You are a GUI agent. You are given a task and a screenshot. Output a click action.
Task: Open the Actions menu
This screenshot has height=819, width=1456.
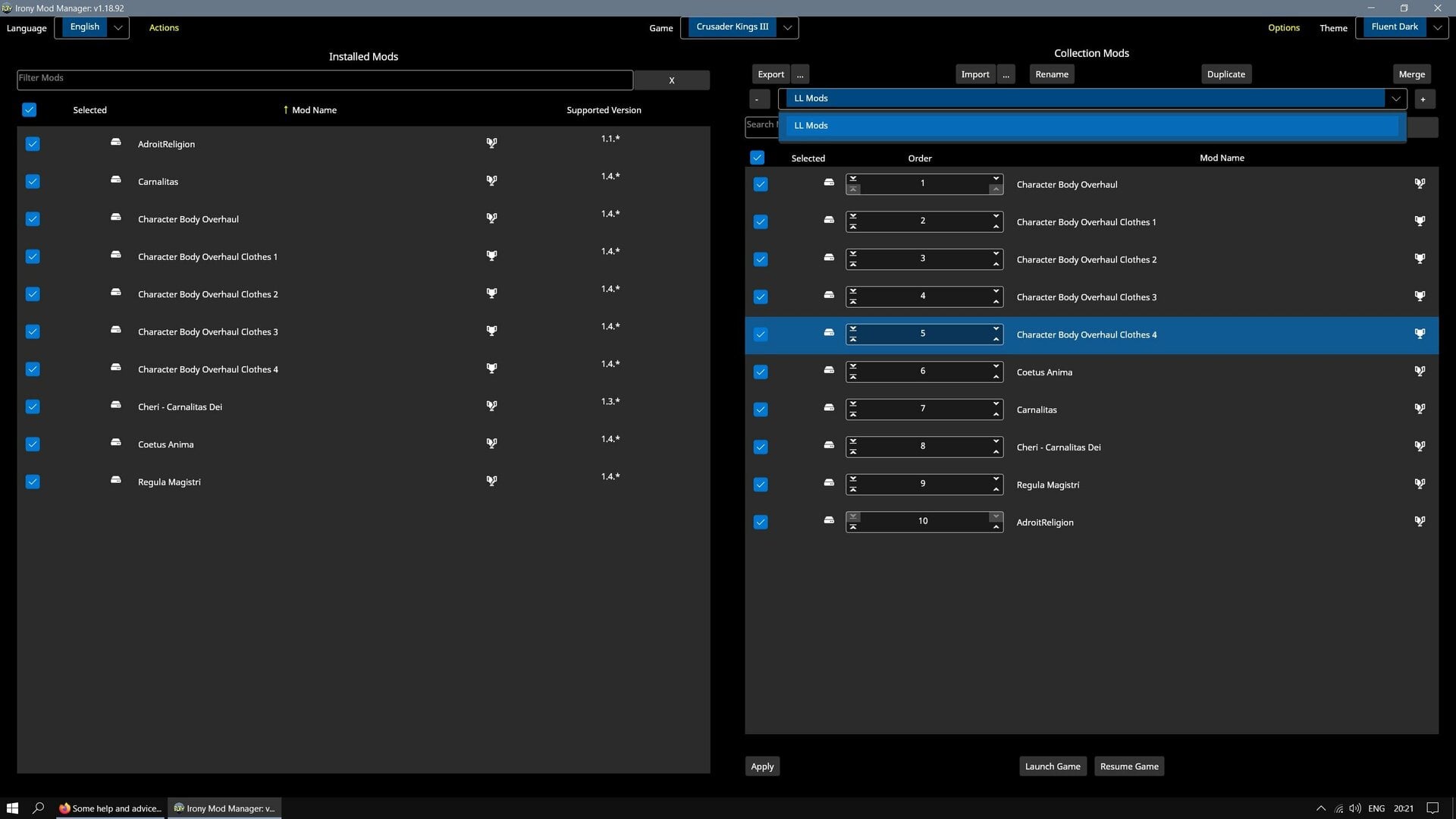pyautogui.click(x=164, y=27)
